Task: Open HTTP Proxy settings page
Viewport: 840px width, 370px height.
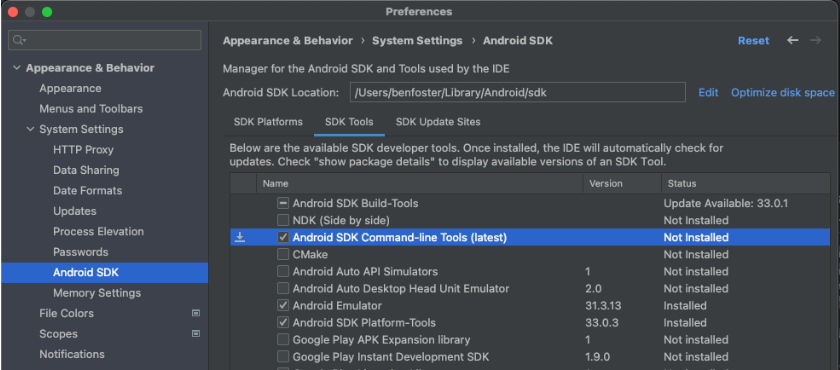Action: [83, 150]
